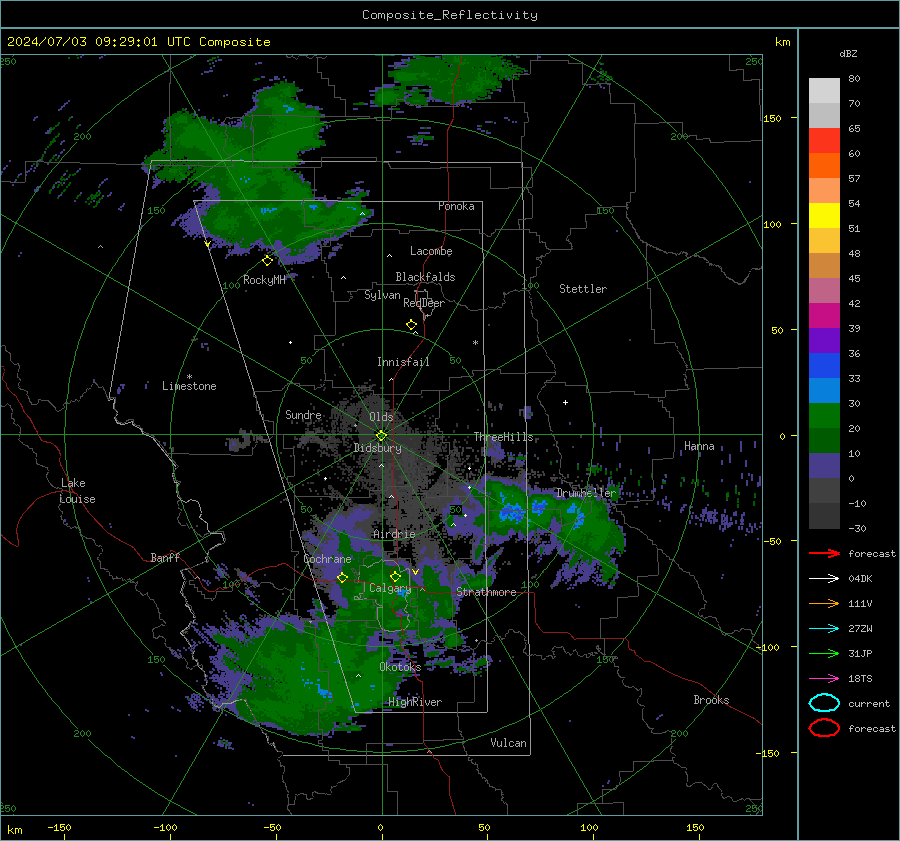Click the cyan 27ZW arrow icon
This screenshot has height=841, width=900.
click(824, 628)
